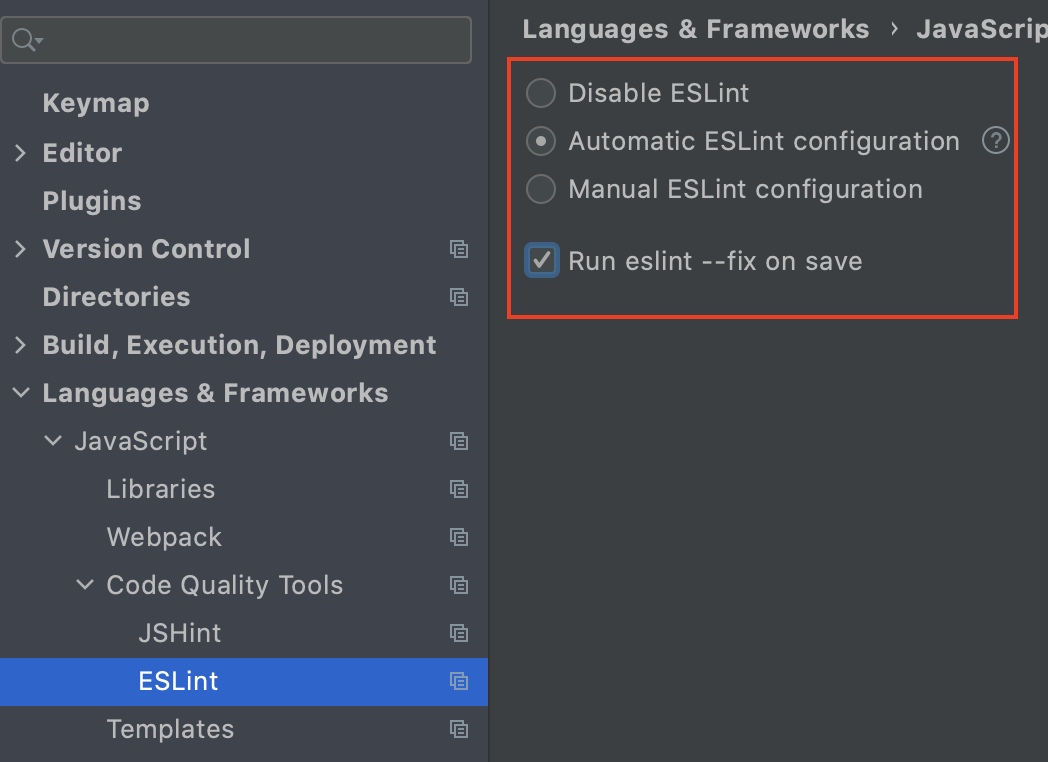Select the JSHint settings item
This screenshot has width=1048, height=762.
tap(179, 633)
